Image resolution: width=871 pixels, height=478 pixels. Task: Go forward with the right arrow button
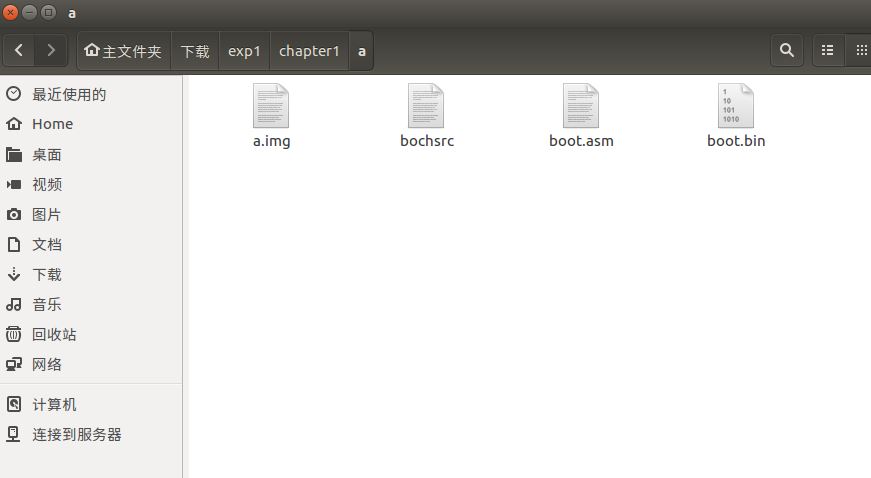pos(51,51)
